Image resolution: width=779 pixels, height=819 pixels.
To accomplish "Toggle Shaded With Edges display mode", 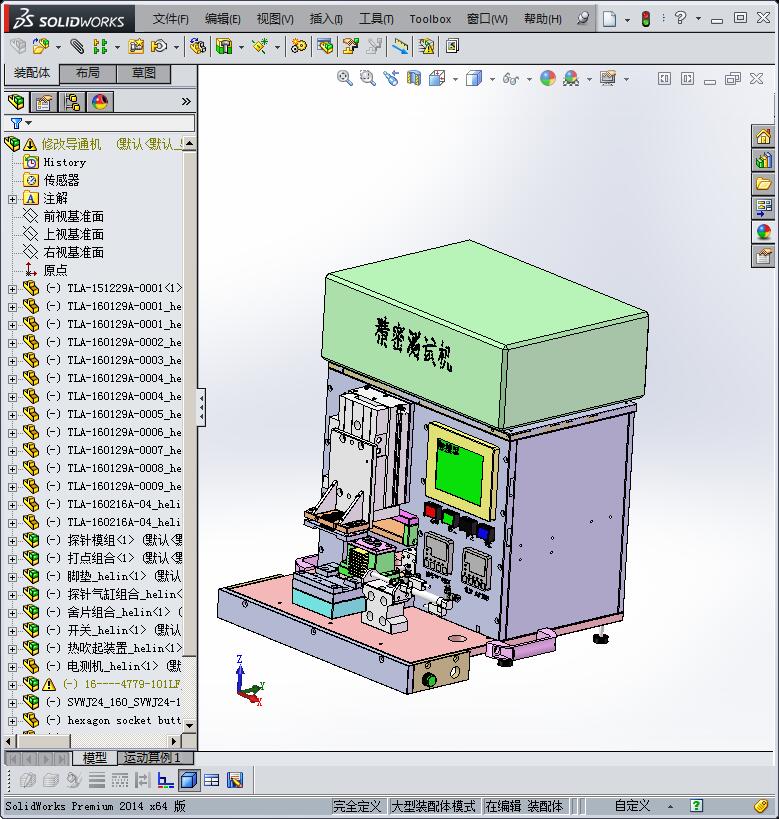I will point(188,780).
